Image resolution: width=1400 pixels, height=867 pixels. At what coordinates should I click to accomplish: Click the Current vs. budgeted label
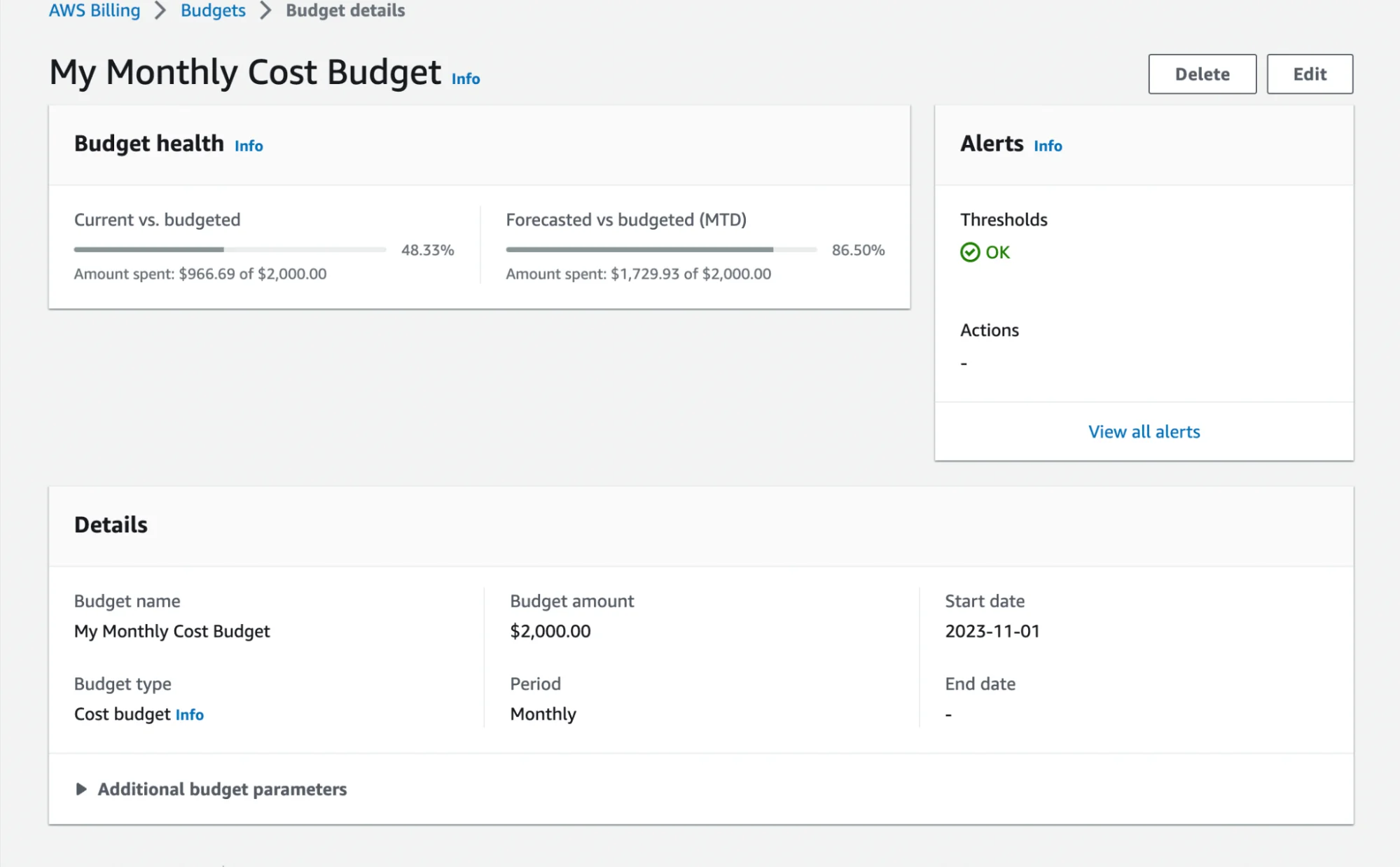158,220
